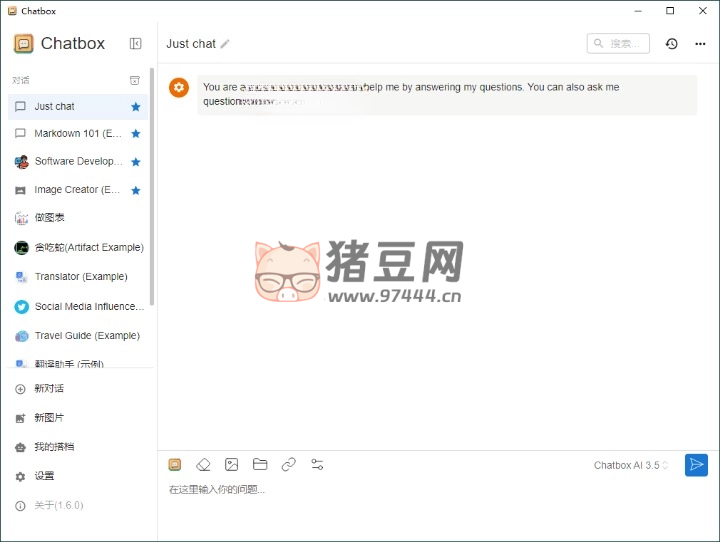
Task: Open chat history clock icon
Action: [671, 44]
